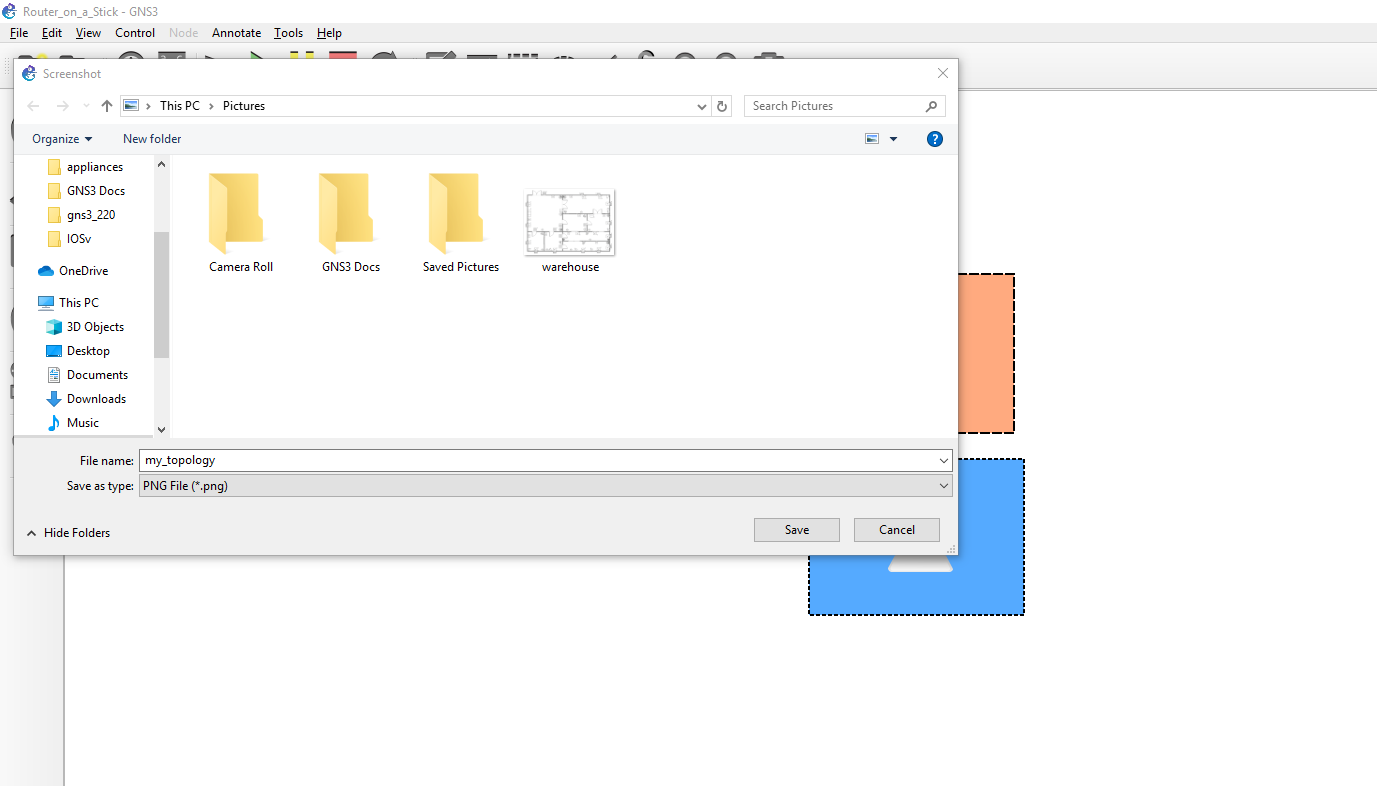Image resolution: width=1377 pixels, height=786 pixels.
Task: Click the Pictures breadcrumb
Action: click(244, 106)
